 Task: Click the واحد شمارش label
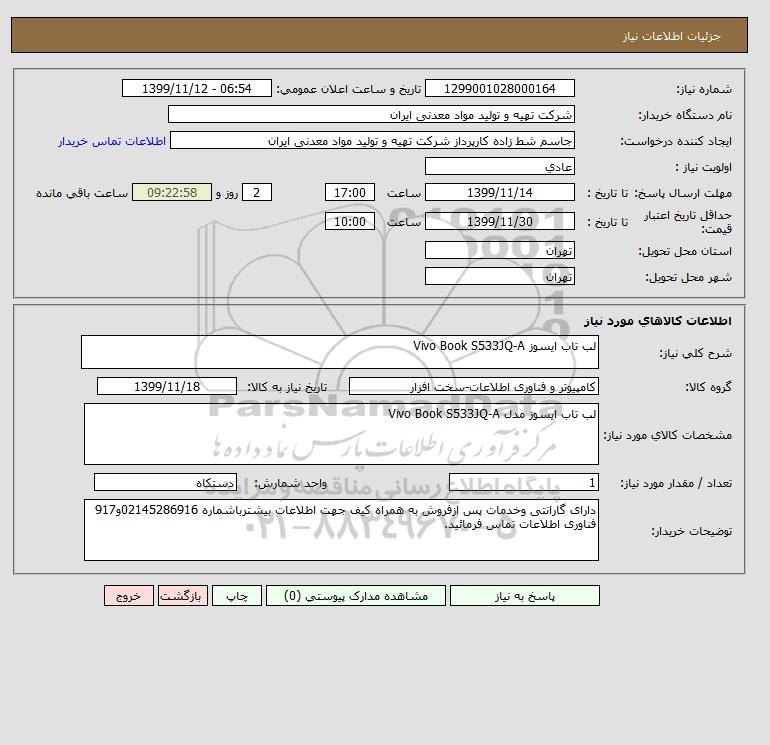click(290, 484)
